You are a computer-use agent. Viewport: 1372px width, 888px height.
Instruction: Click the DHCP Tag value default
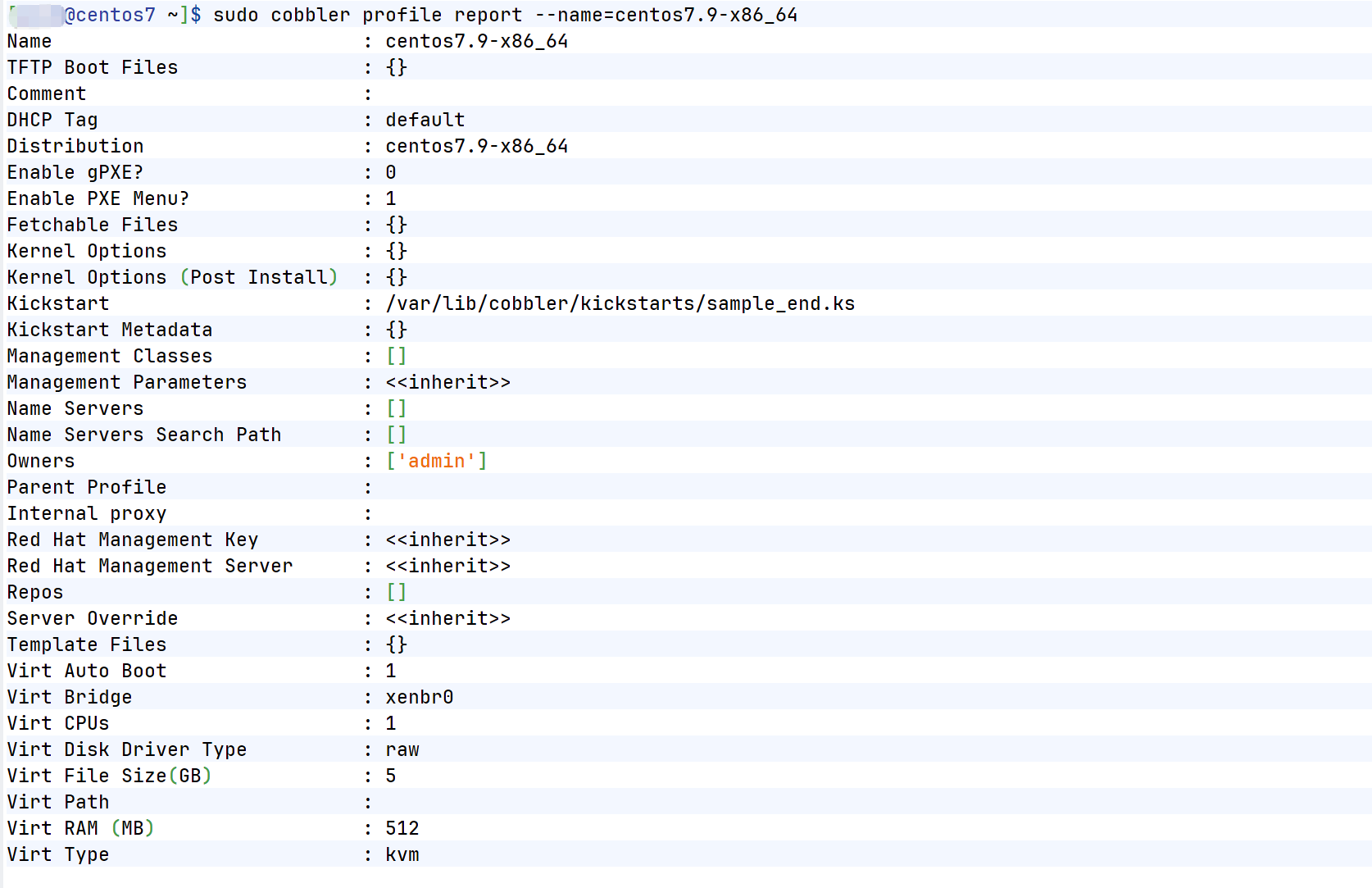[x=425, y=120]
